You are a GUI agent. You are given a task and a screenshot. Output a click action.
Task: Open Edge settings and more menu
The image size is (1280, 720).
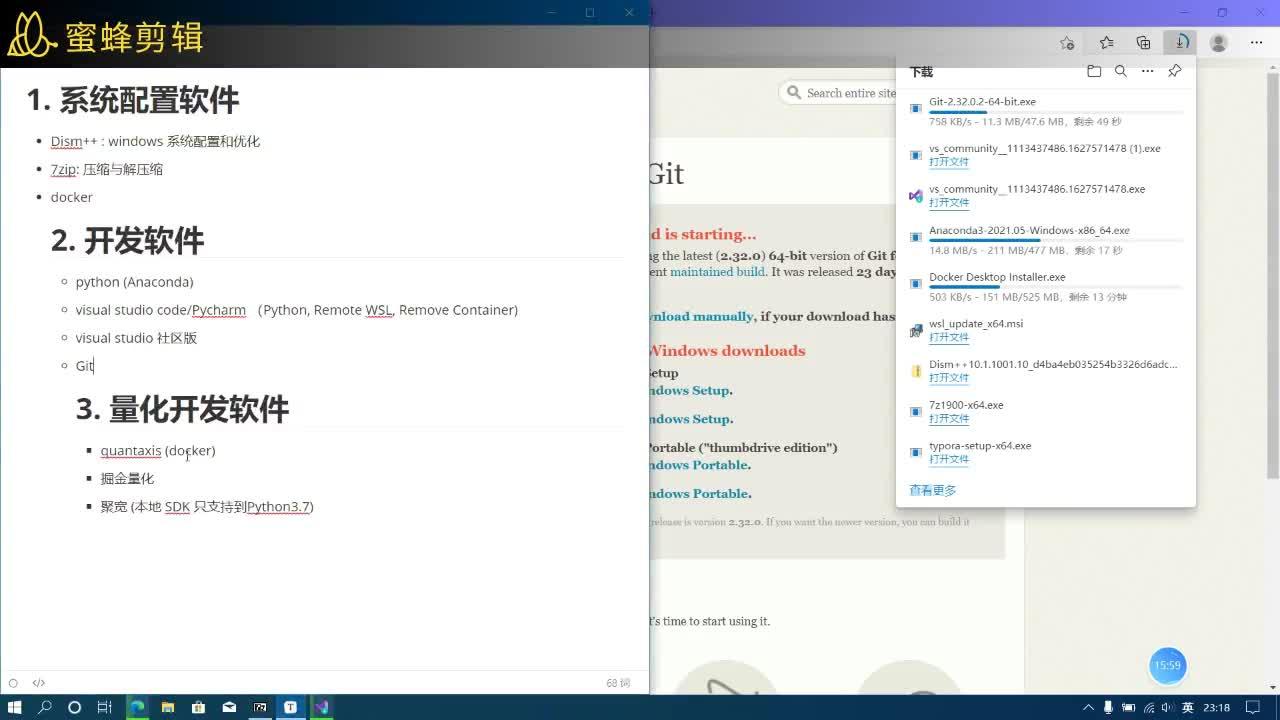click(1256, 43)
